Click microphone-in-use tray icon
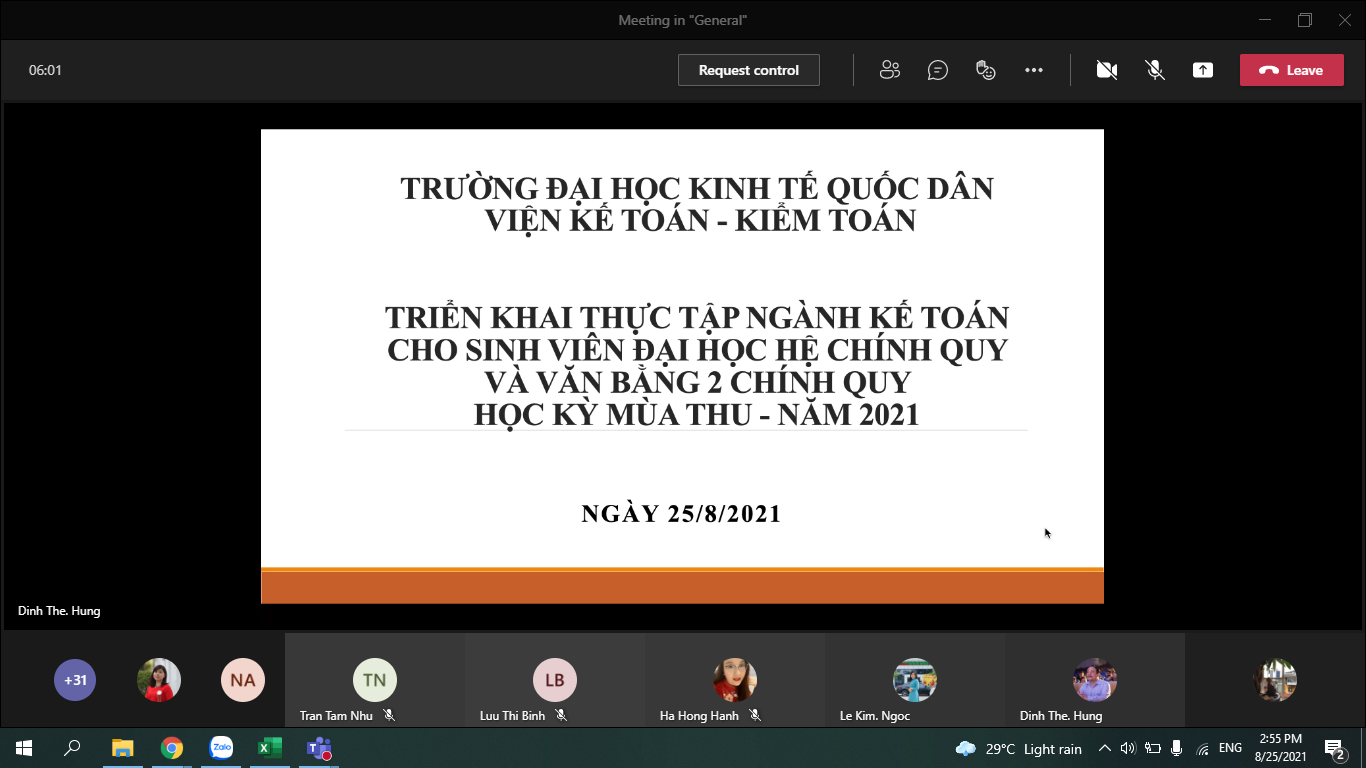Image resolution: width=1366 pixels, height=768 pixels. click(1176, 748)
